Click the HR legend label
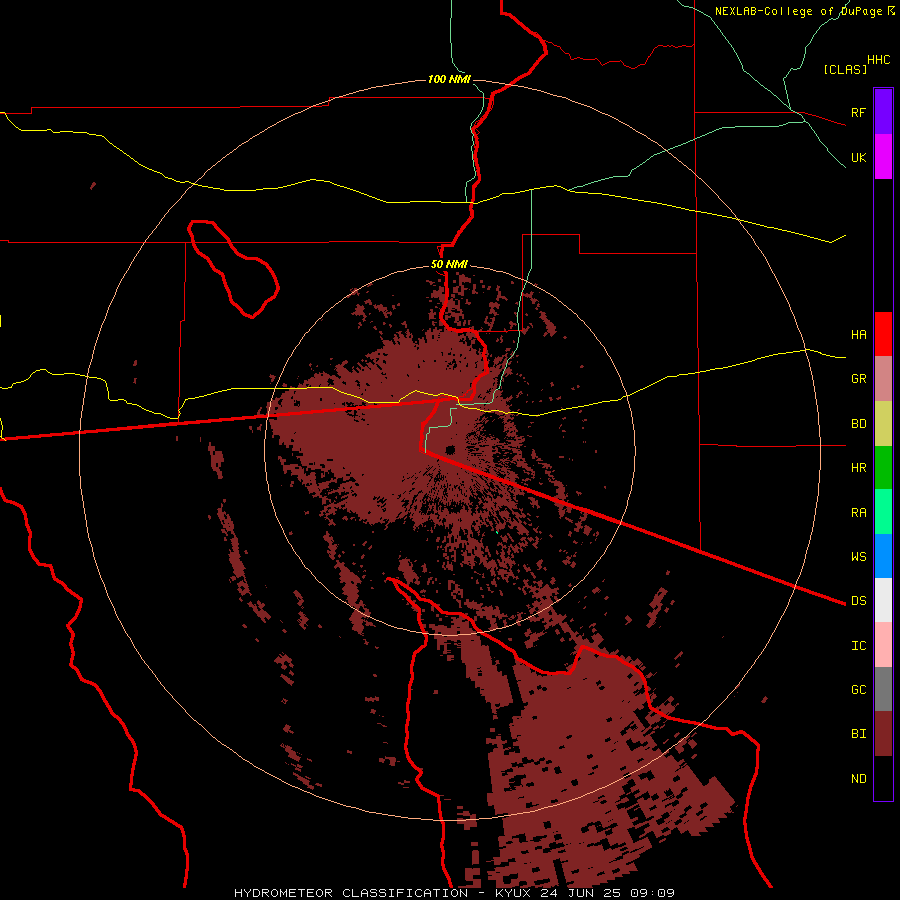This screenshot has width=900, height=900. [858, 468]
